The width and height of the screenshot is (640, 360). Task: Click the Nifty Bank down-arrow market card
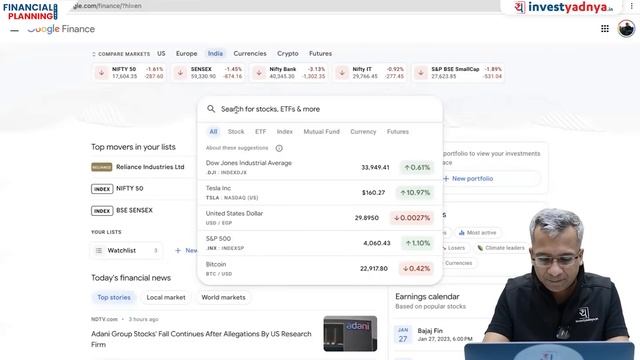pyautogui.click(x=289, y=73)
